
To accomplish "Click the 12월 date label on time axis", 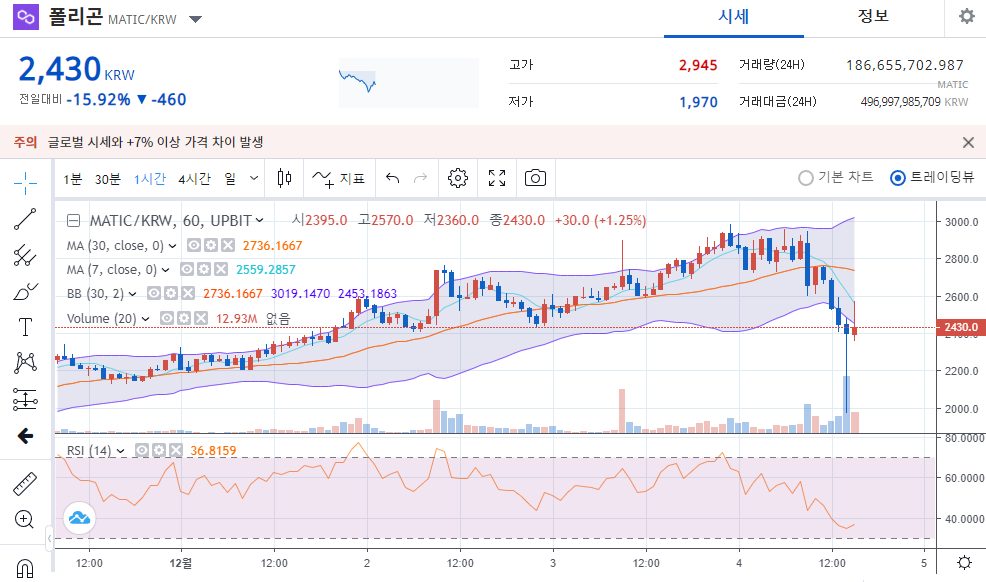I will click(x=180, y=563).
